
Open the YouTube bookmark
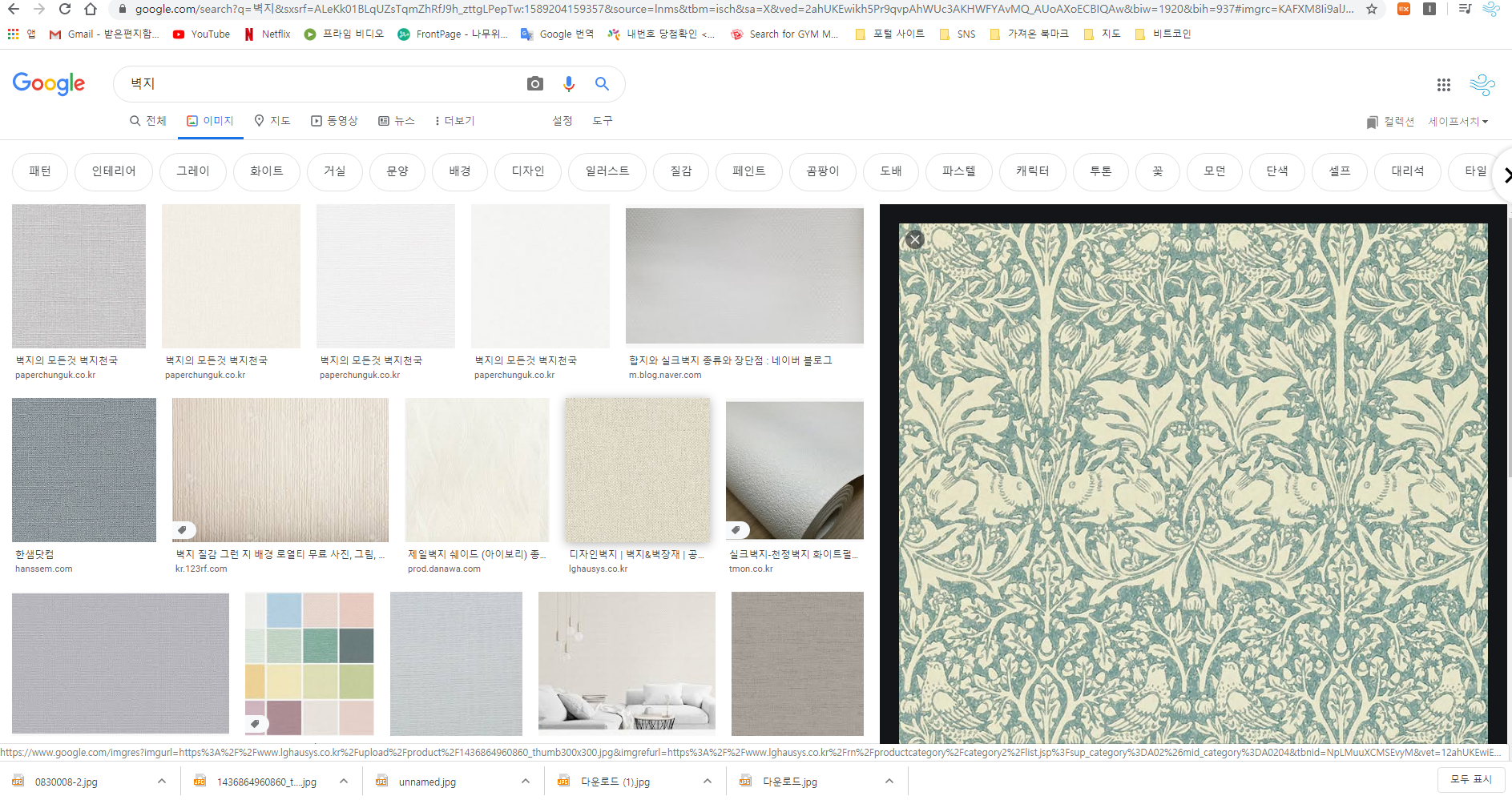tap(201, 34)
